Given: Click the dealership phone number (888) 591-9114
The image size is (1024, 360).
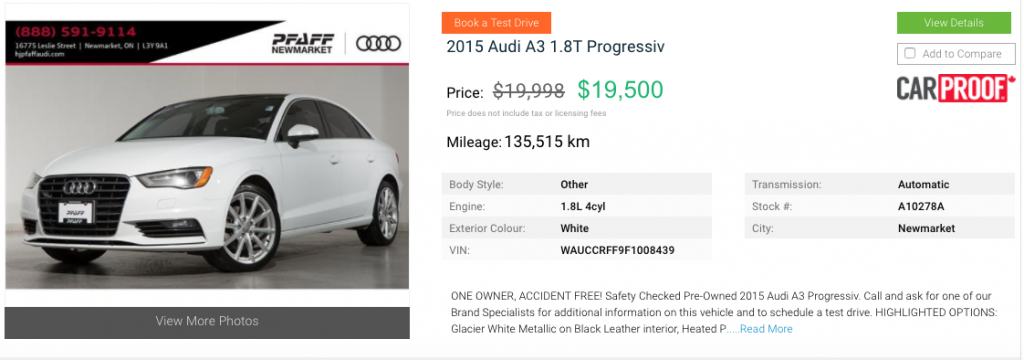Looking at the screenshot, I should pos(75,31).
